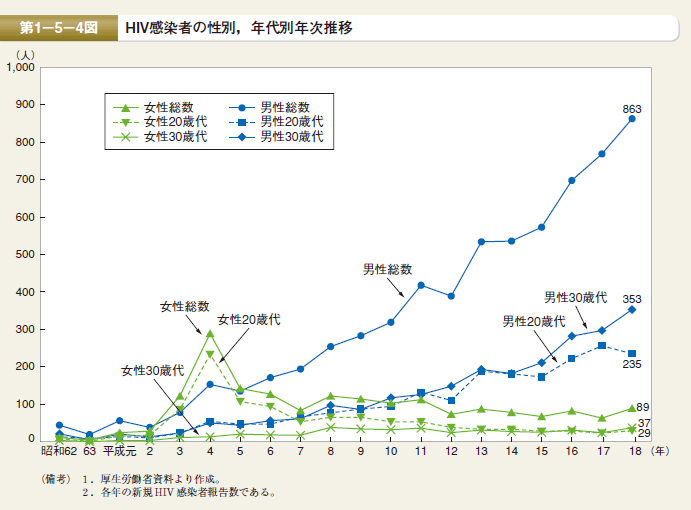Click the 男性30歳代 annotation inside the chart
Screen dimensions: 691x510
(x=576, y=298)
